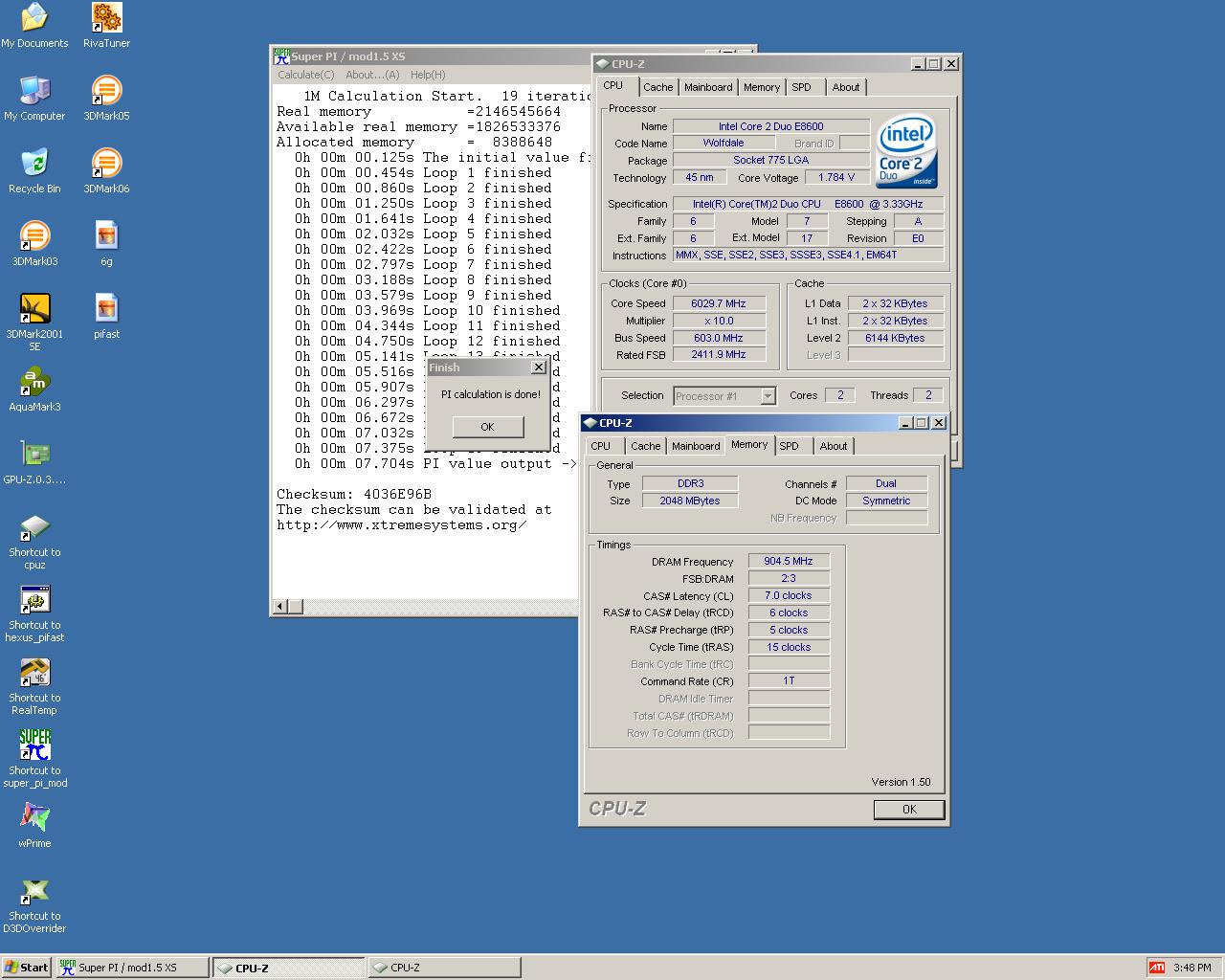Click the Intel Core 2 Duo logo
Viewport: 1225px width, 980px height.
(907, 152)
